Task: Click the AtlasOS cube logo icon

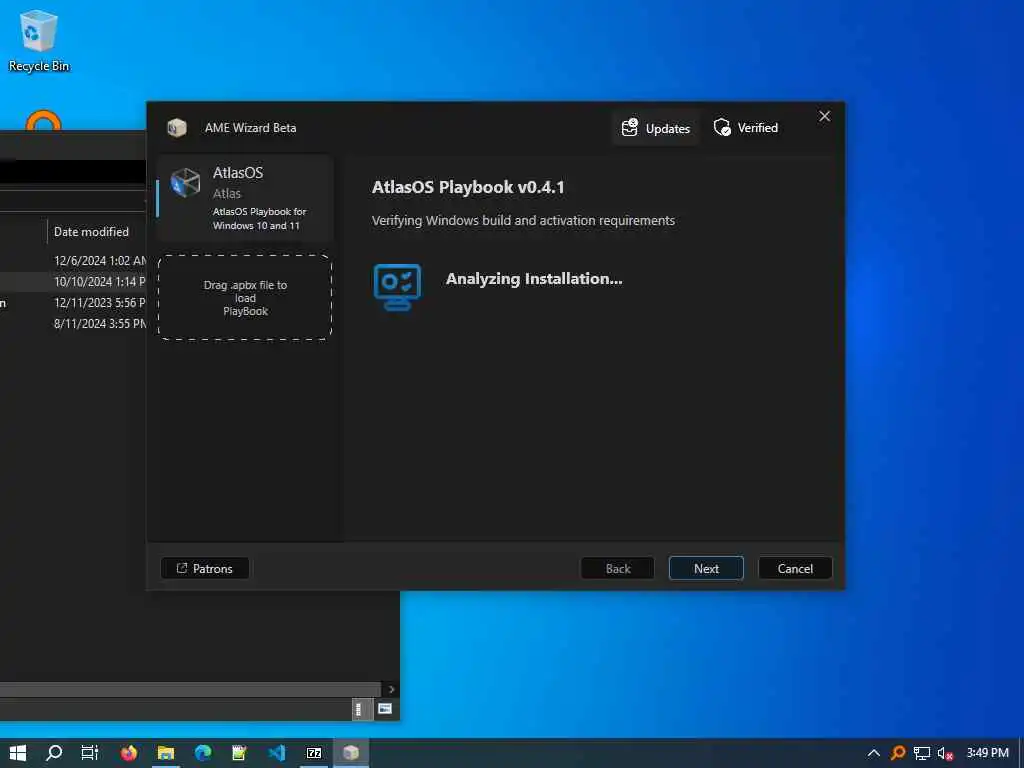Action: [185, 182]
